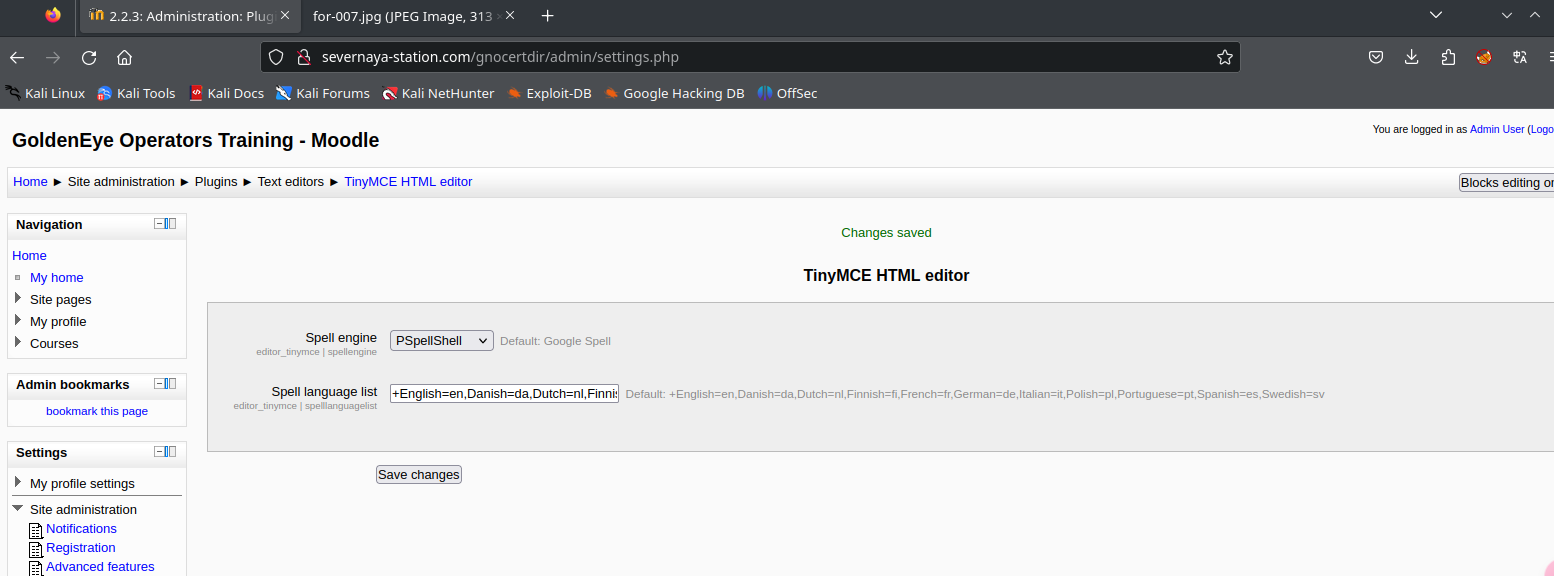This screenshot has width=1554, height=576.
Task: Click Home in the breadcrumb
Action: (30, 181)
